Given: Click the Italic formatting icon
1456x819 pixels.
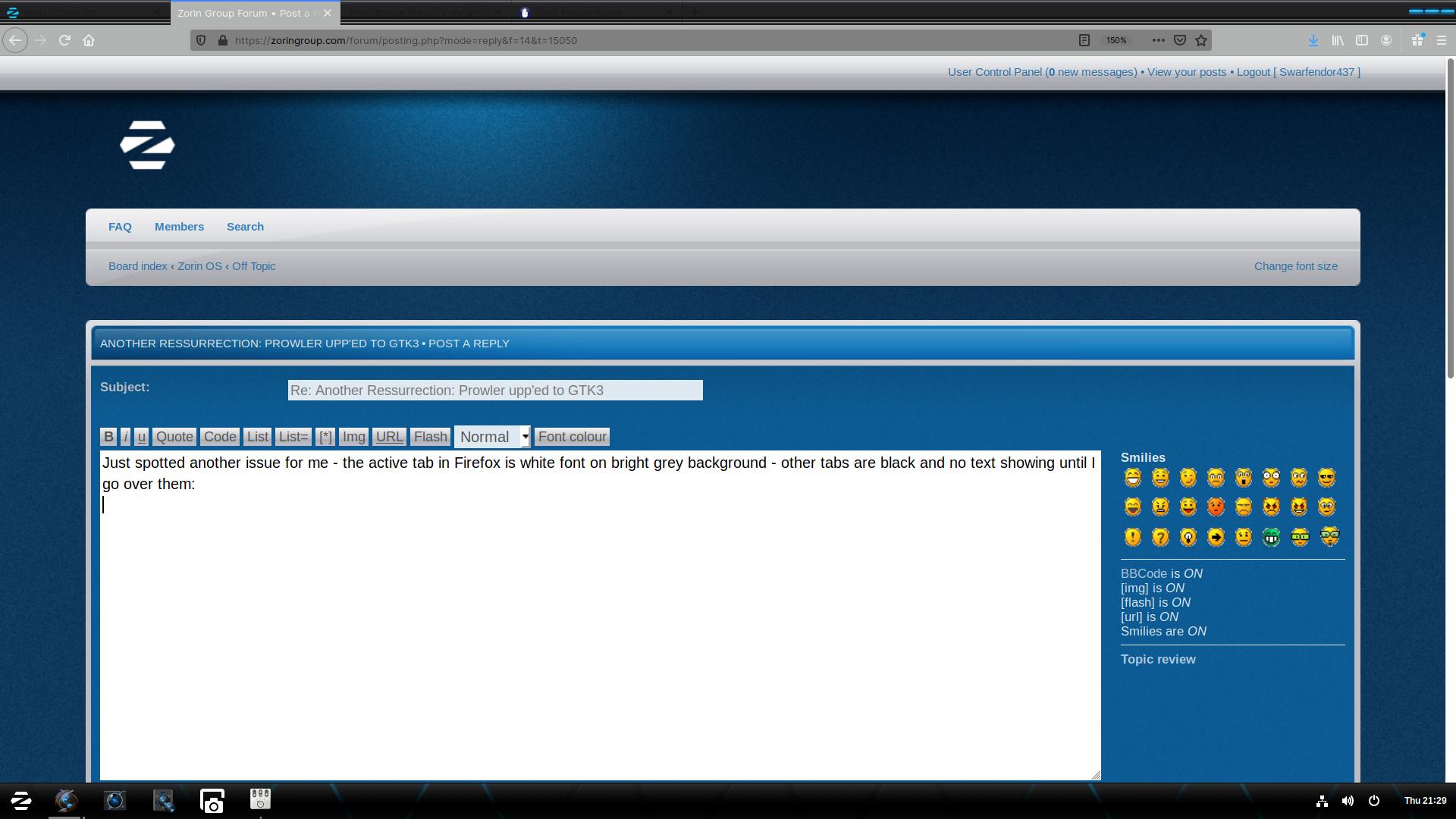Looking at the screenshot, I should coord(125,436).
